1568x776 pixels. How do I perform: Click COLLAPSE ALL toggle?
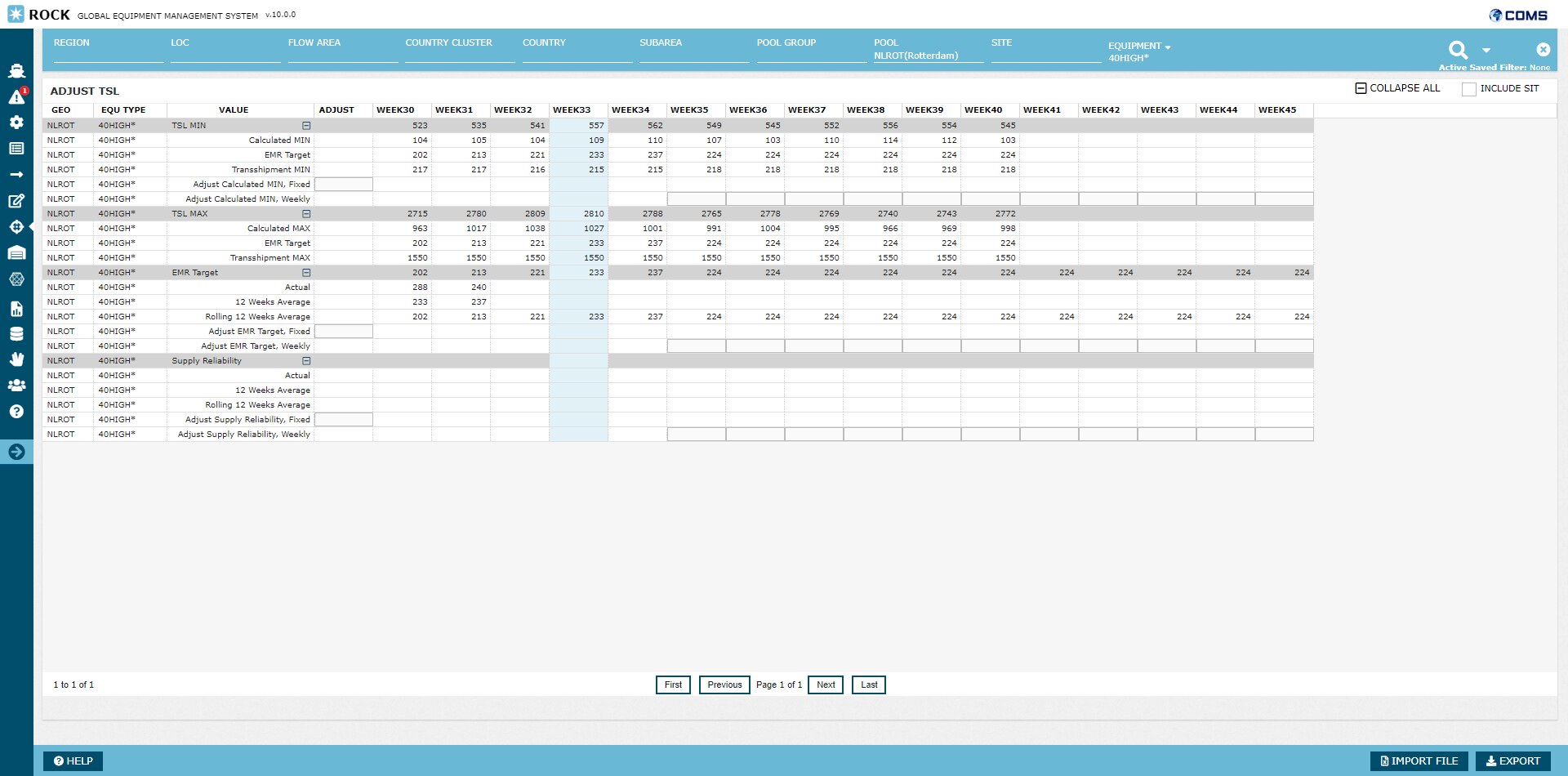(x=1397, y=88)
